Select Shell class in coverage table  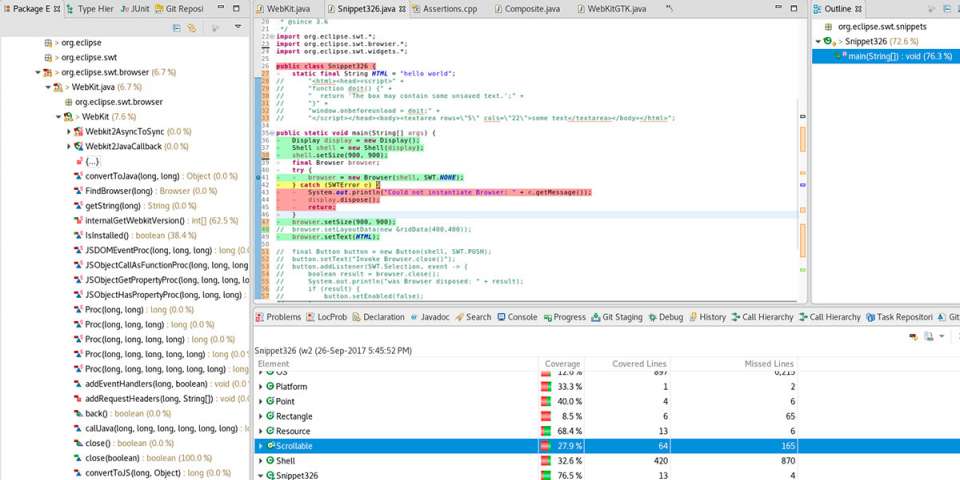285,461
